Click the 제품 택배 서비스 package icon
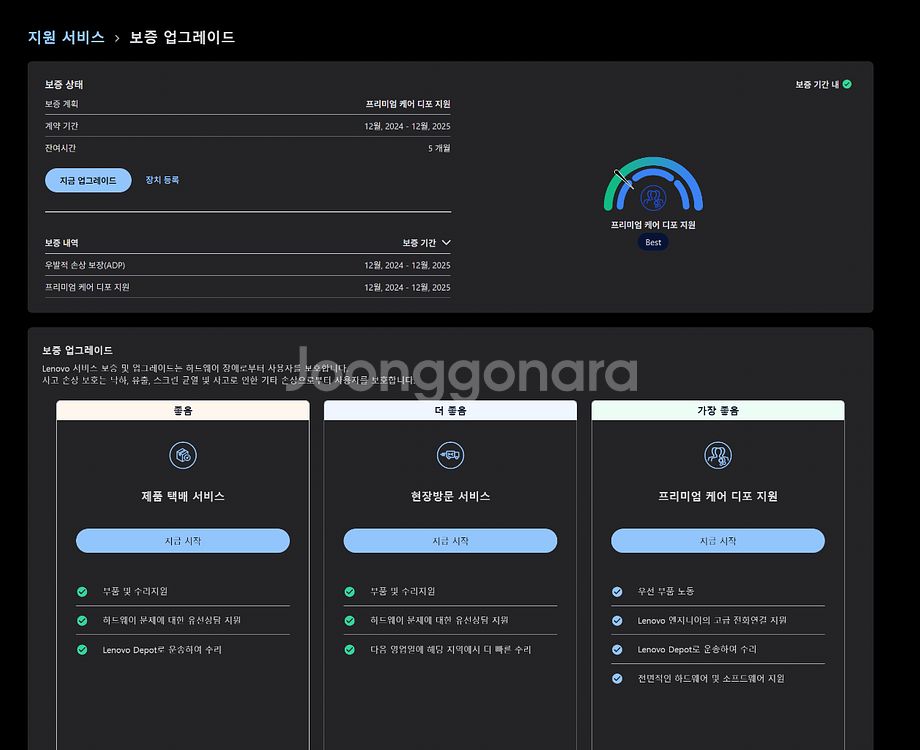This screenshot has width=920, height=750. click(183, 455)
